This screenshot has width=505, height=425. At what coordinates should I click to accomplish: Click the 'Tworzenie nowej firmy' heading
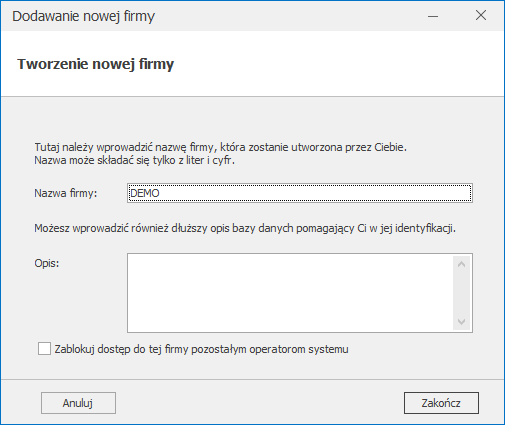96,64
